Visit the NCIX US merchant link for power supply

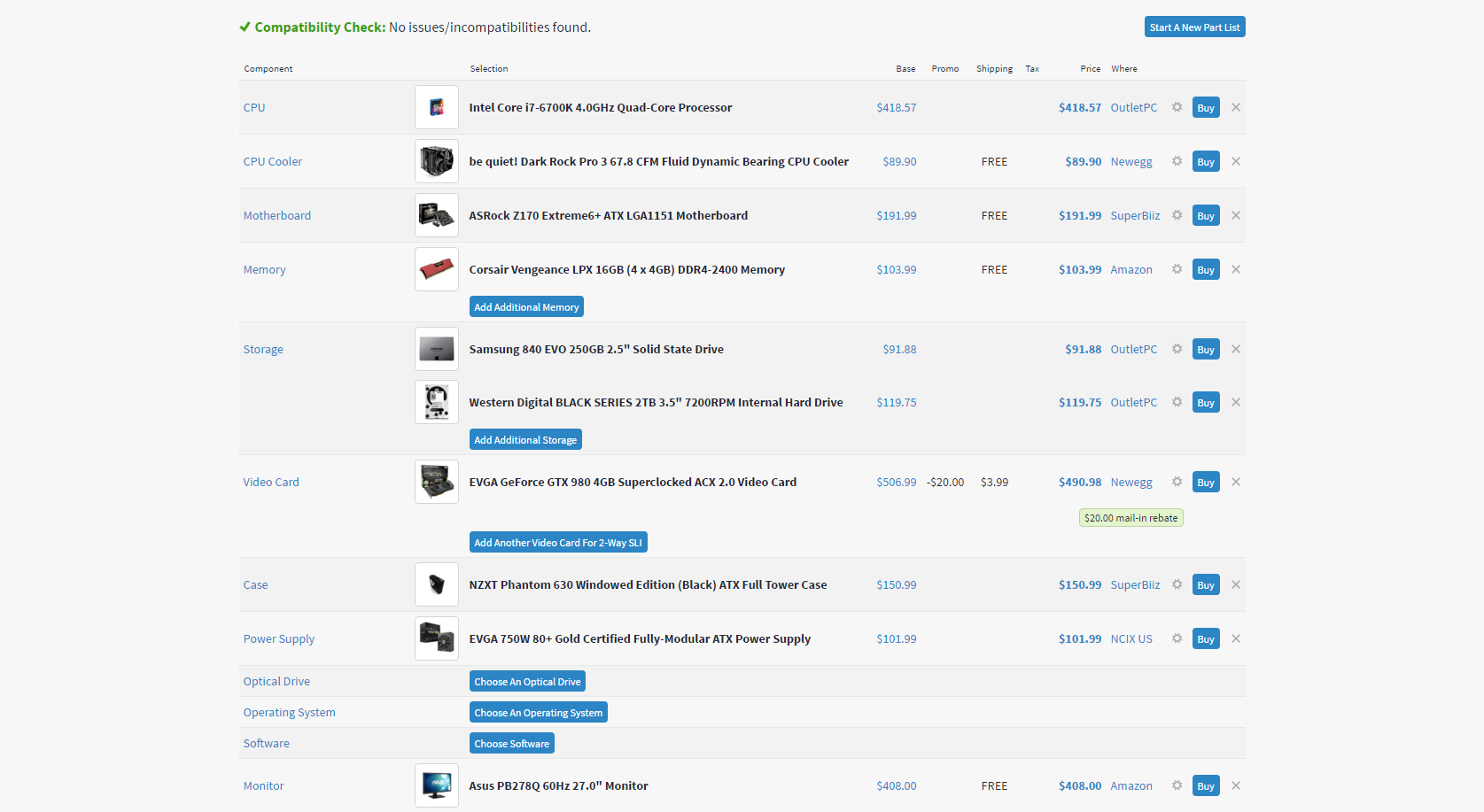pos(1131,638)
